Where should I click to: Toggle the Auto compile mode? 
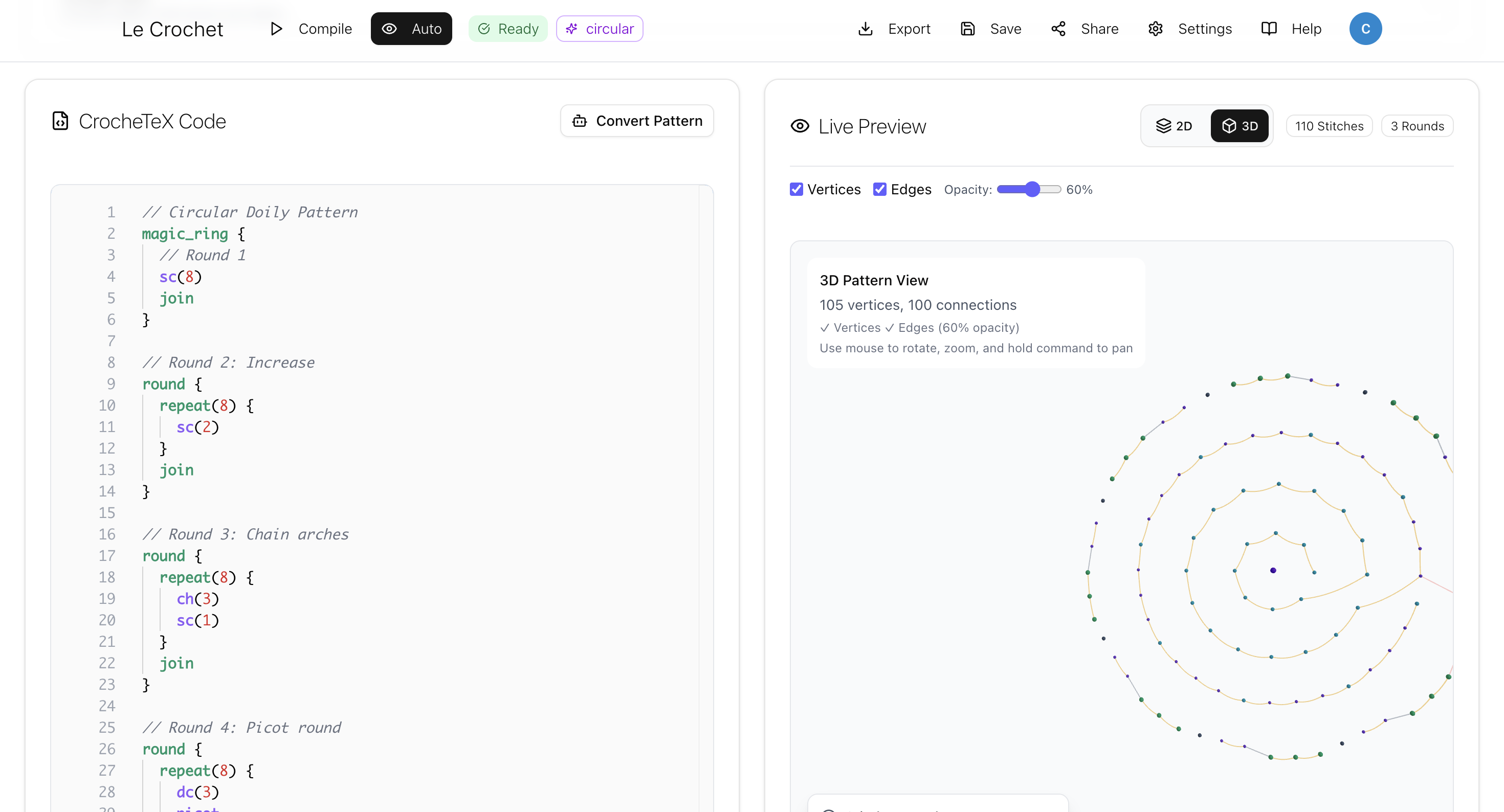(x=411, y=29)
